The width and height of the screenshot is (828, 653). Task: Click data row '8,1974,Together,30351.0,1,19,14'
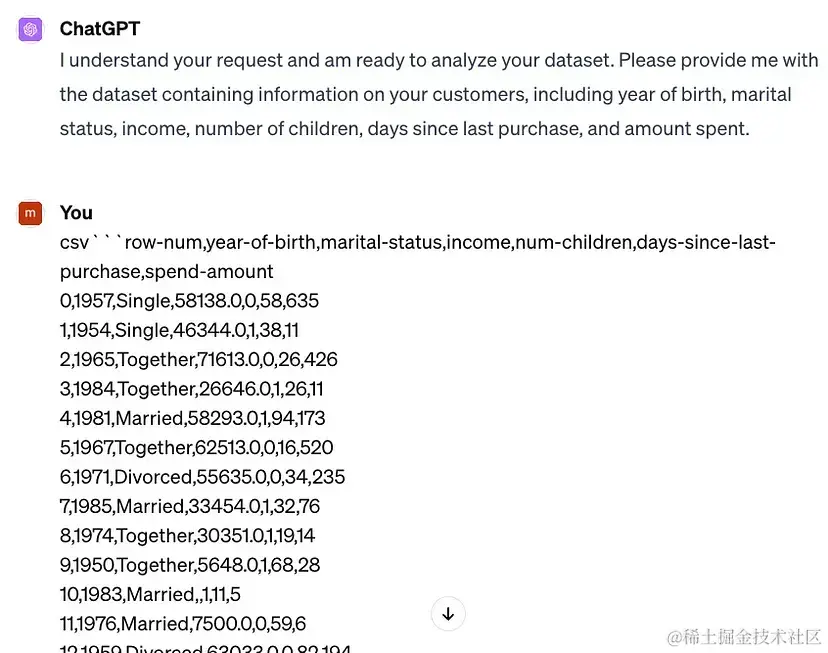coord(187,535)
